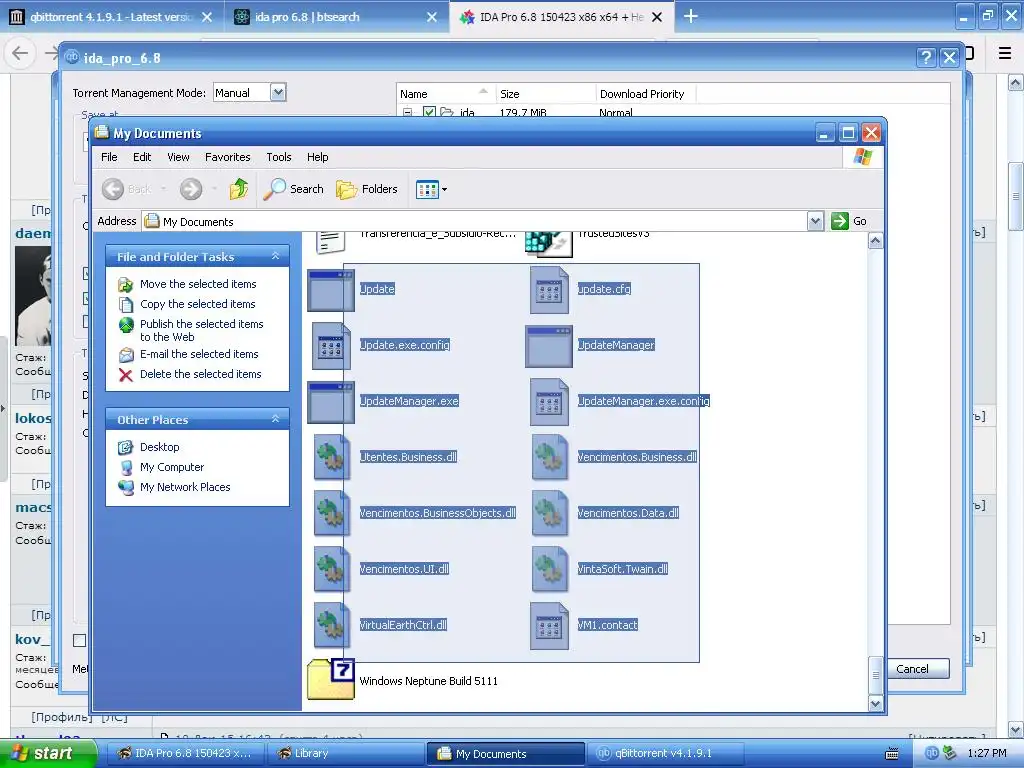Select the update.cfg file icon
The width and height of the screenshot is (1024, 768).
coord(549,290)
